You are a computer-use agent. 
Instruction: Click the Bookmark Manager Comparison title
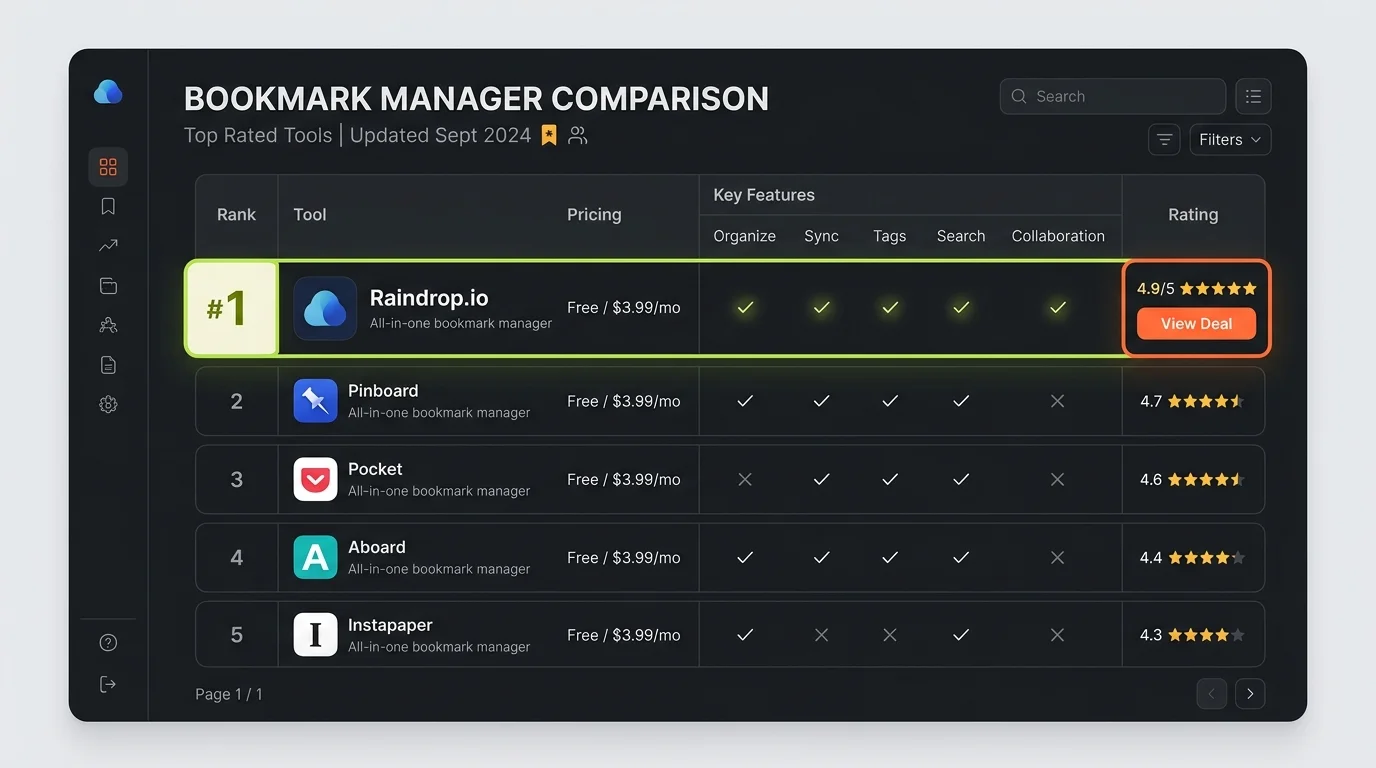coord(476,99)
